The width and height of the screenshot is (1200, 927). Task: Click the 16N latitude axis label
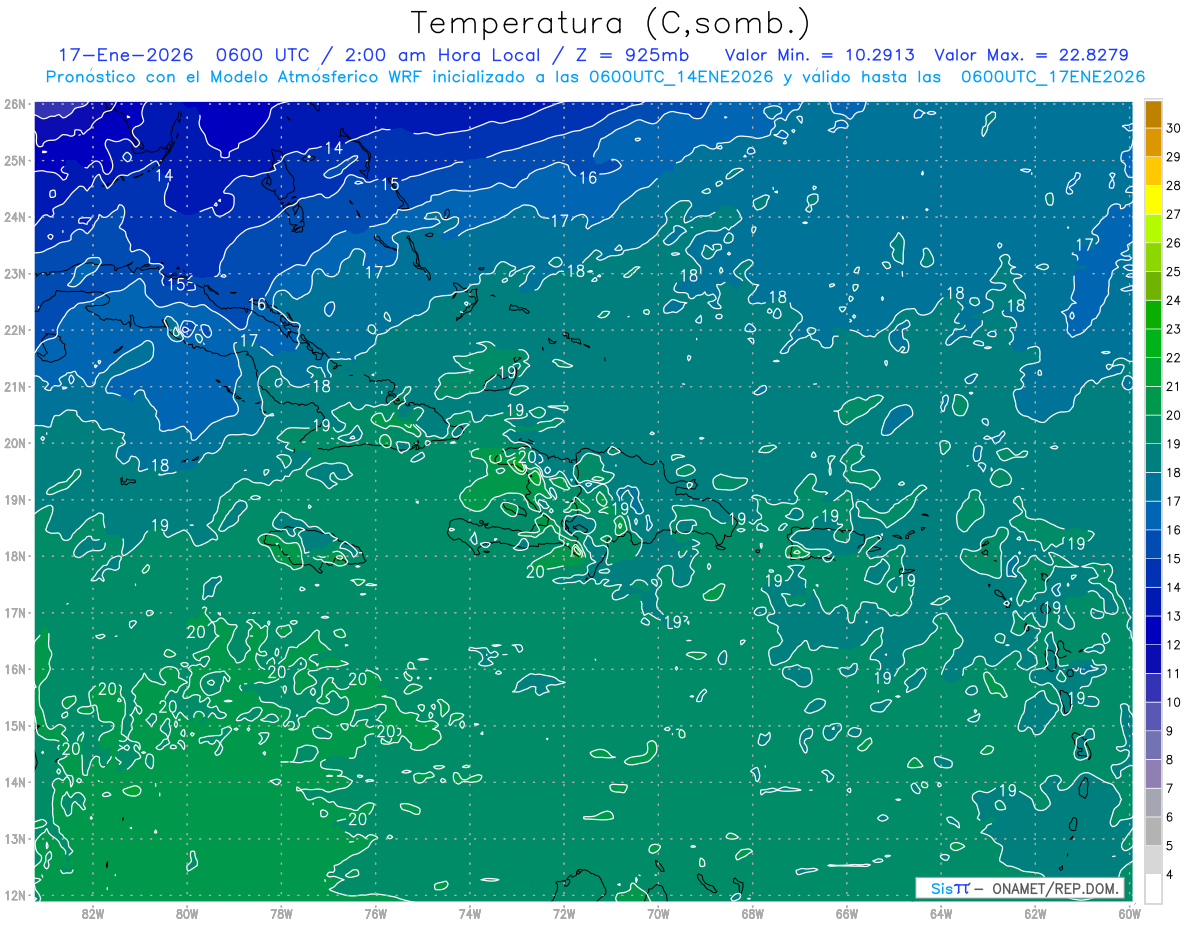[14, 669]
